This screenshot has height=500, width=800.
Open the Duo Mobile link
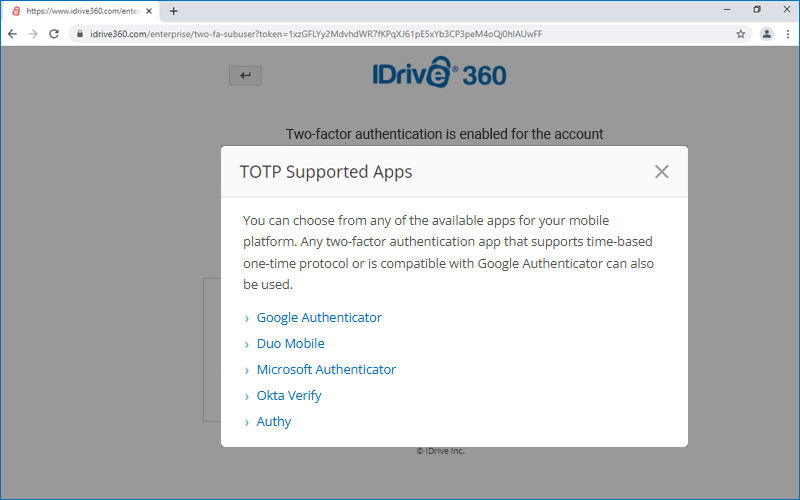(x=290, y=343)
